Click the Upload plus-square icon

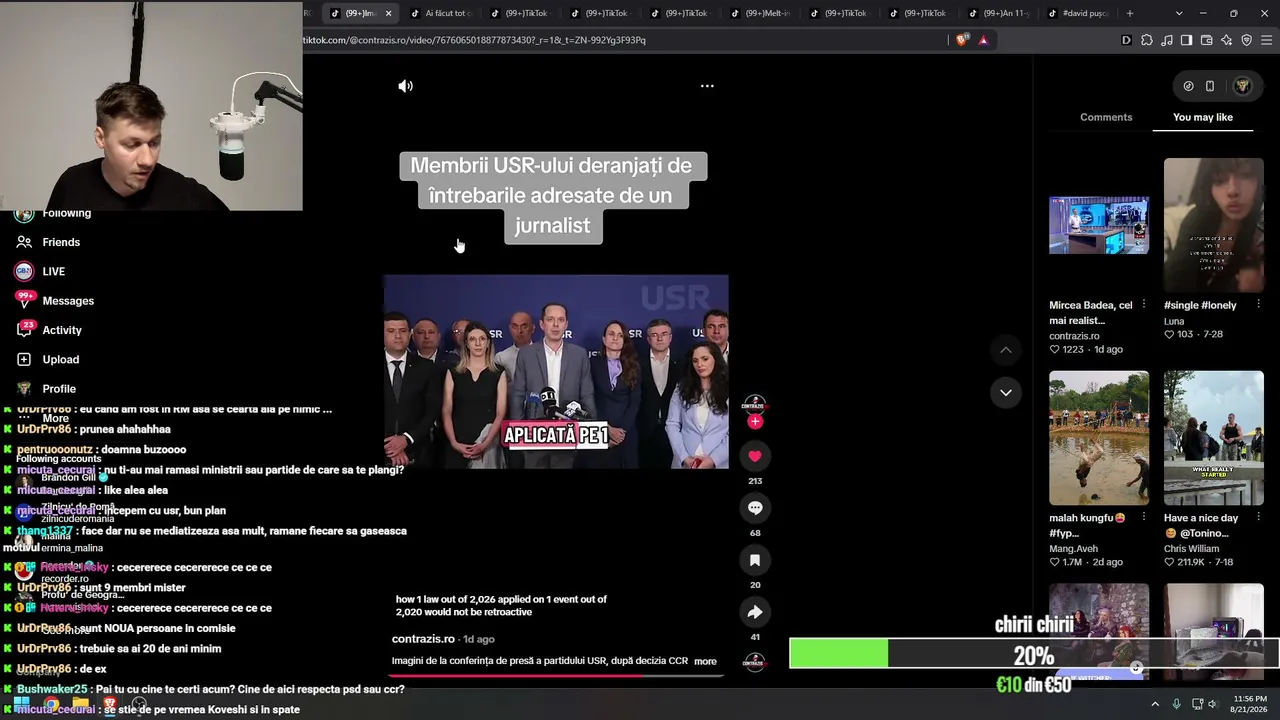click(24, 359)
